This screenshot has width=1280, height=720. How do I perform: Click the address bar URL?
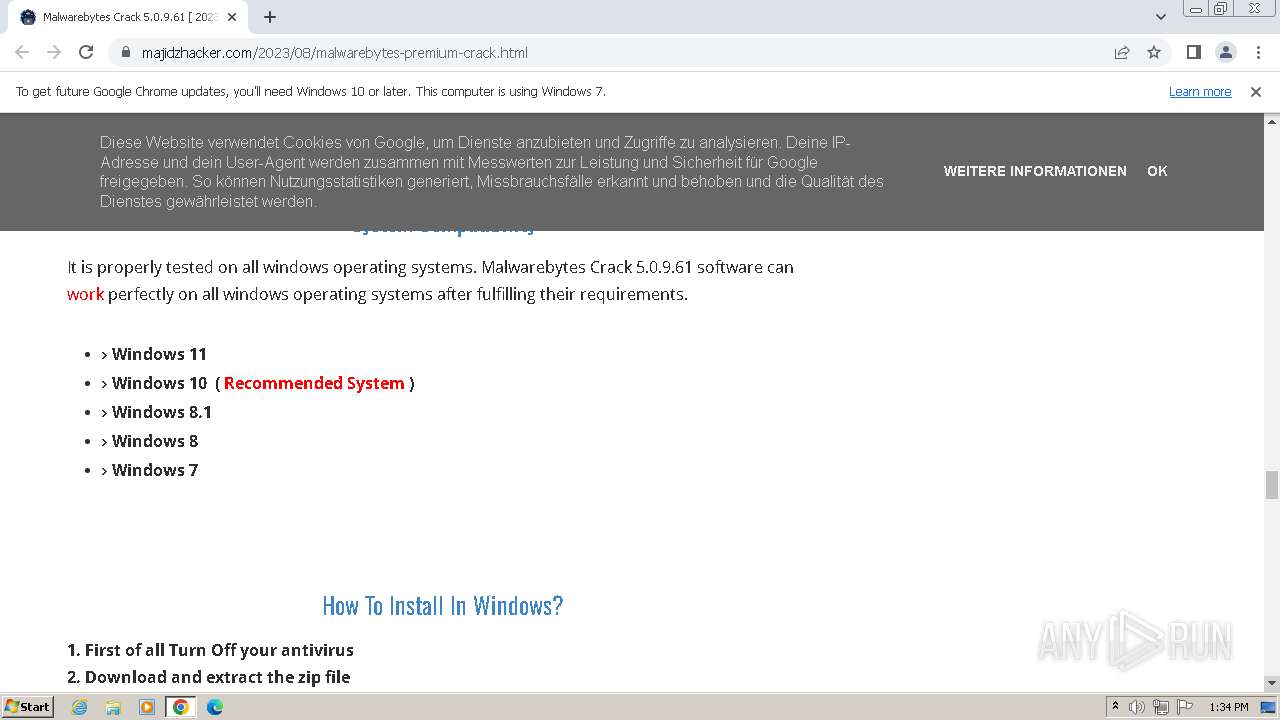pyautogui.click(x=335, y=52)
